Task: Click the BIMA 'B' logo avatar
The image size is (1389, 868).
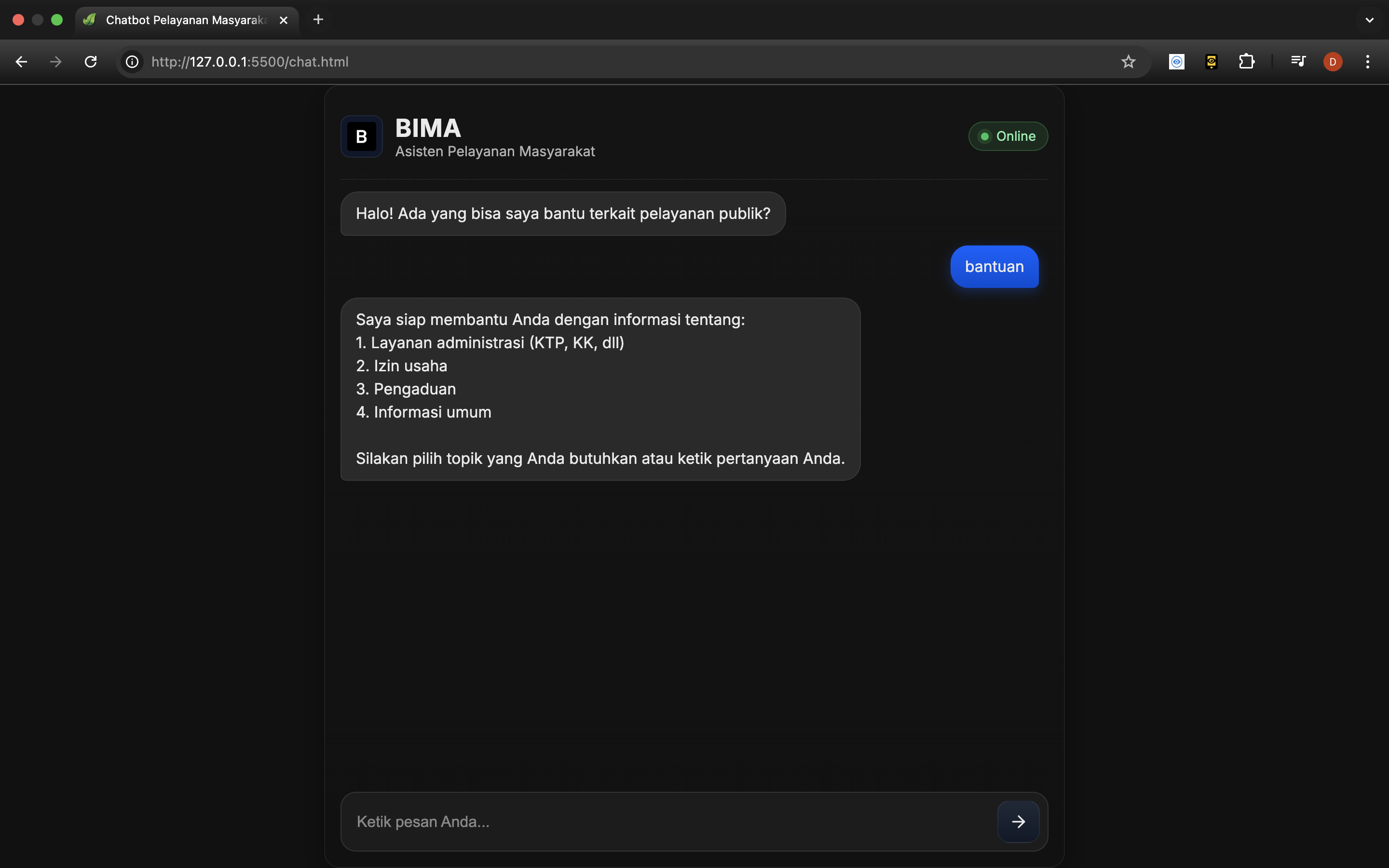Action: pos(362,136)
